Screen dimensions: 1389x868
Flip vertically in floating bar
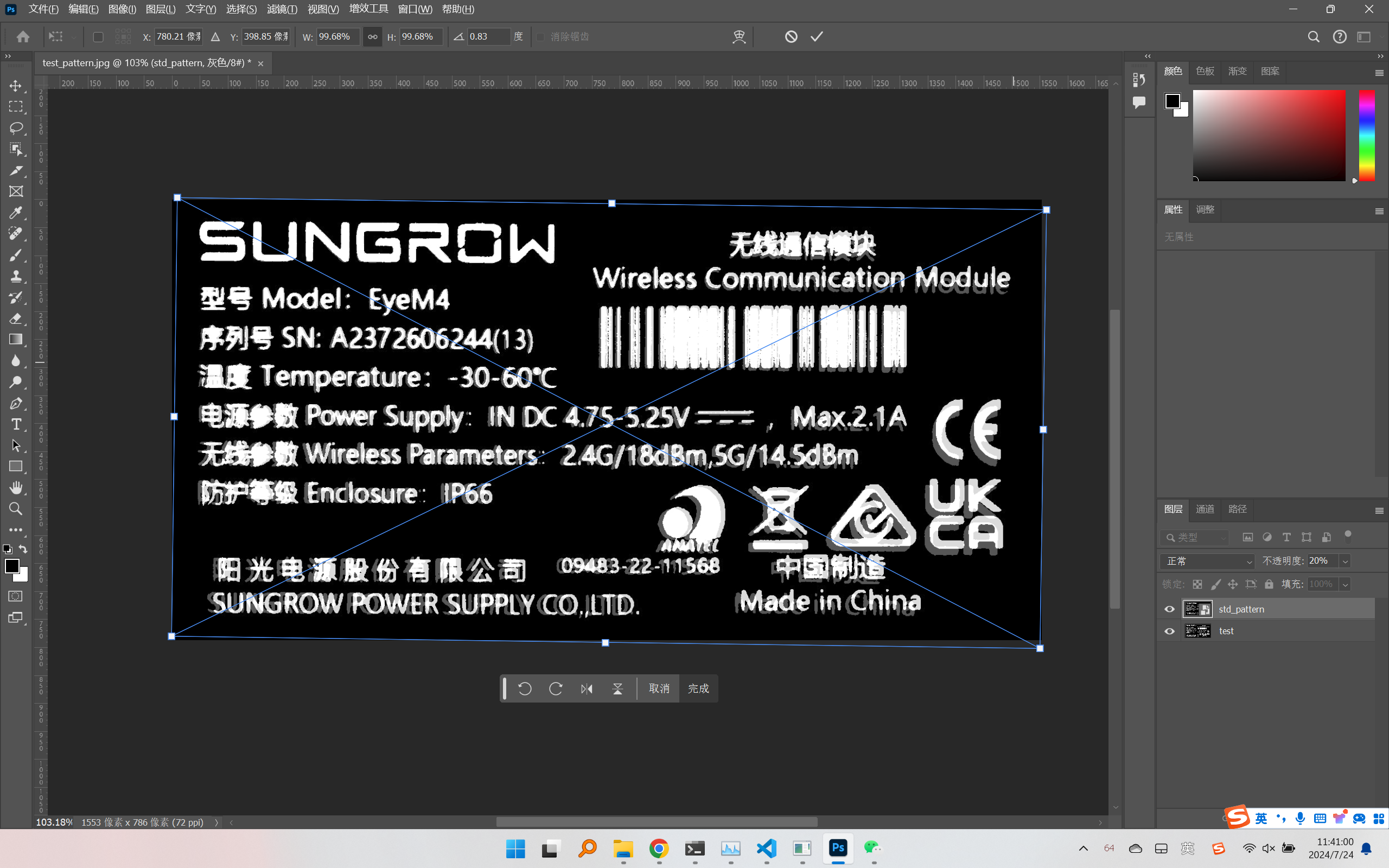(x=617, y=688)
